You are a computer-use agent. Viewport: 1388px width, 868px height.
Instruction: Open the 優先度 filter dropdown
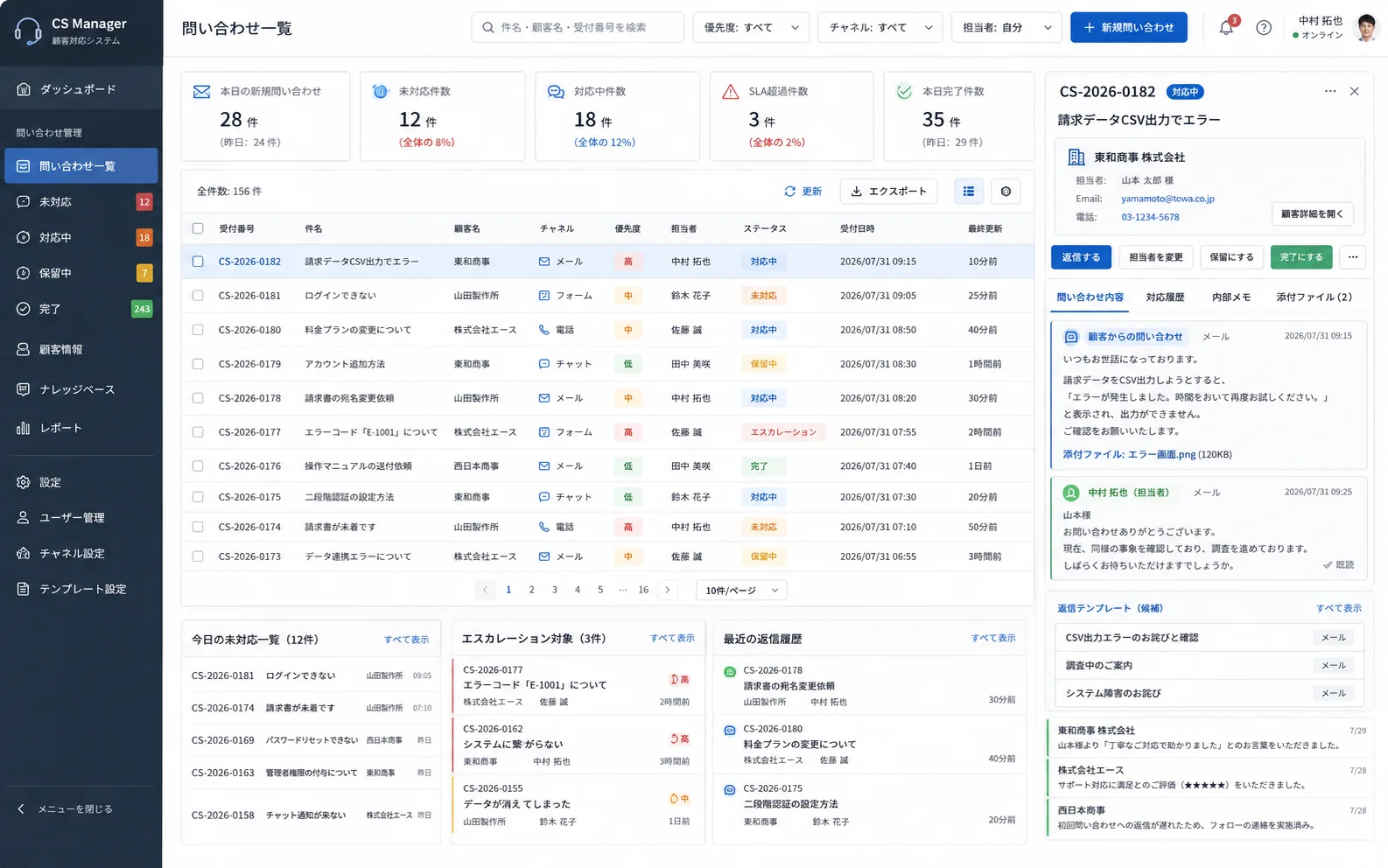click(751, 27)
